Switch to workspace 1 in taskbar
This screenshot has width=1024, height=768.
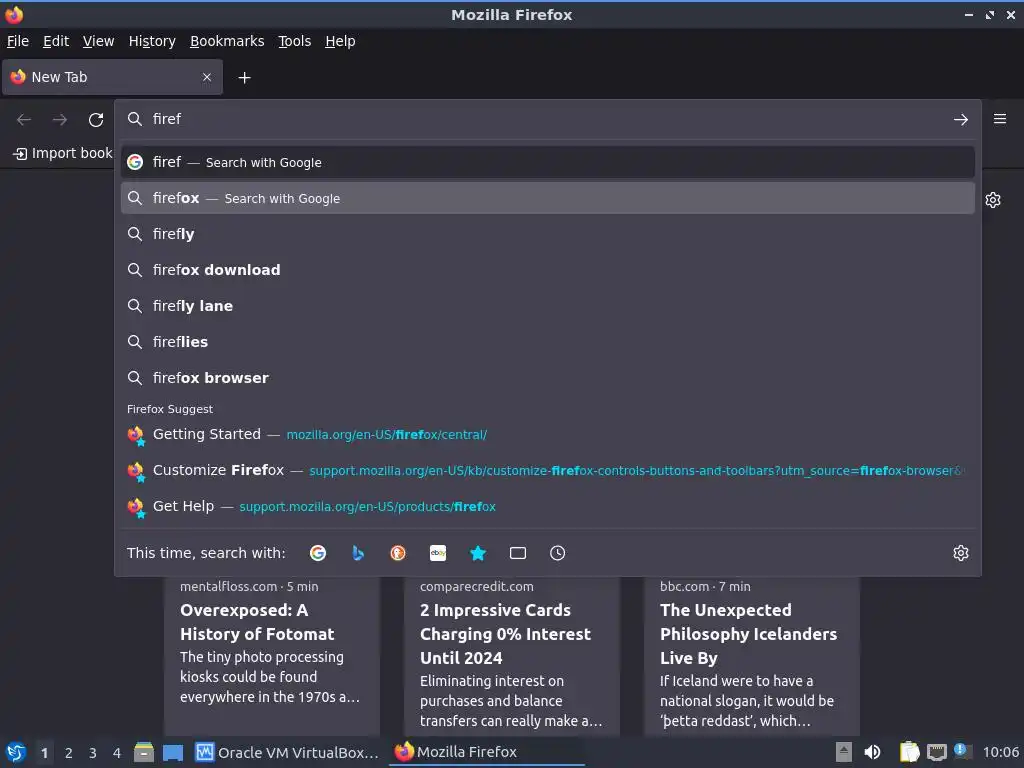tap(44, 753)
